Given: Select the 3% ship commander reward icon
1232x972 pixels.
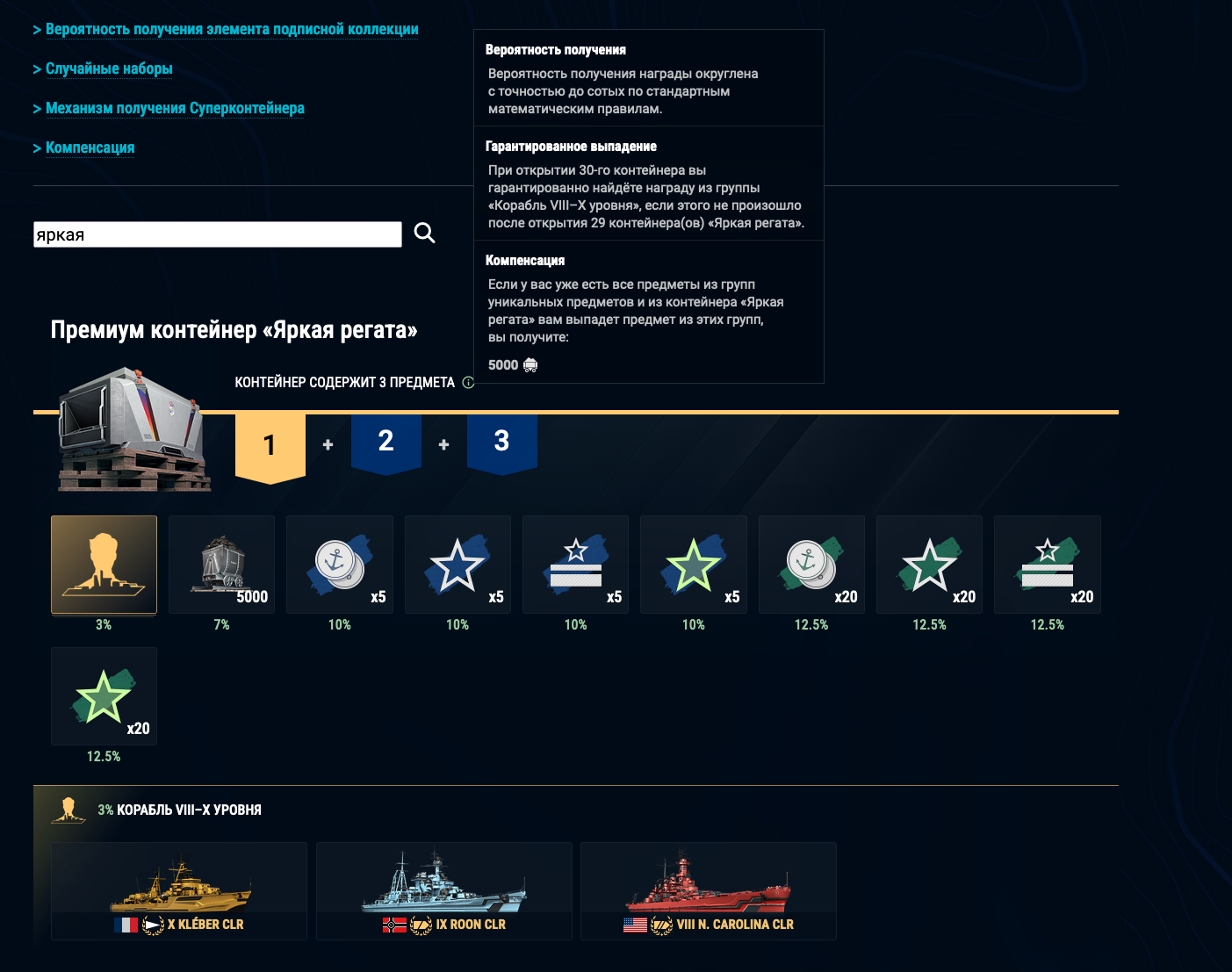Looking at the screenshot, I should [104, 565].
